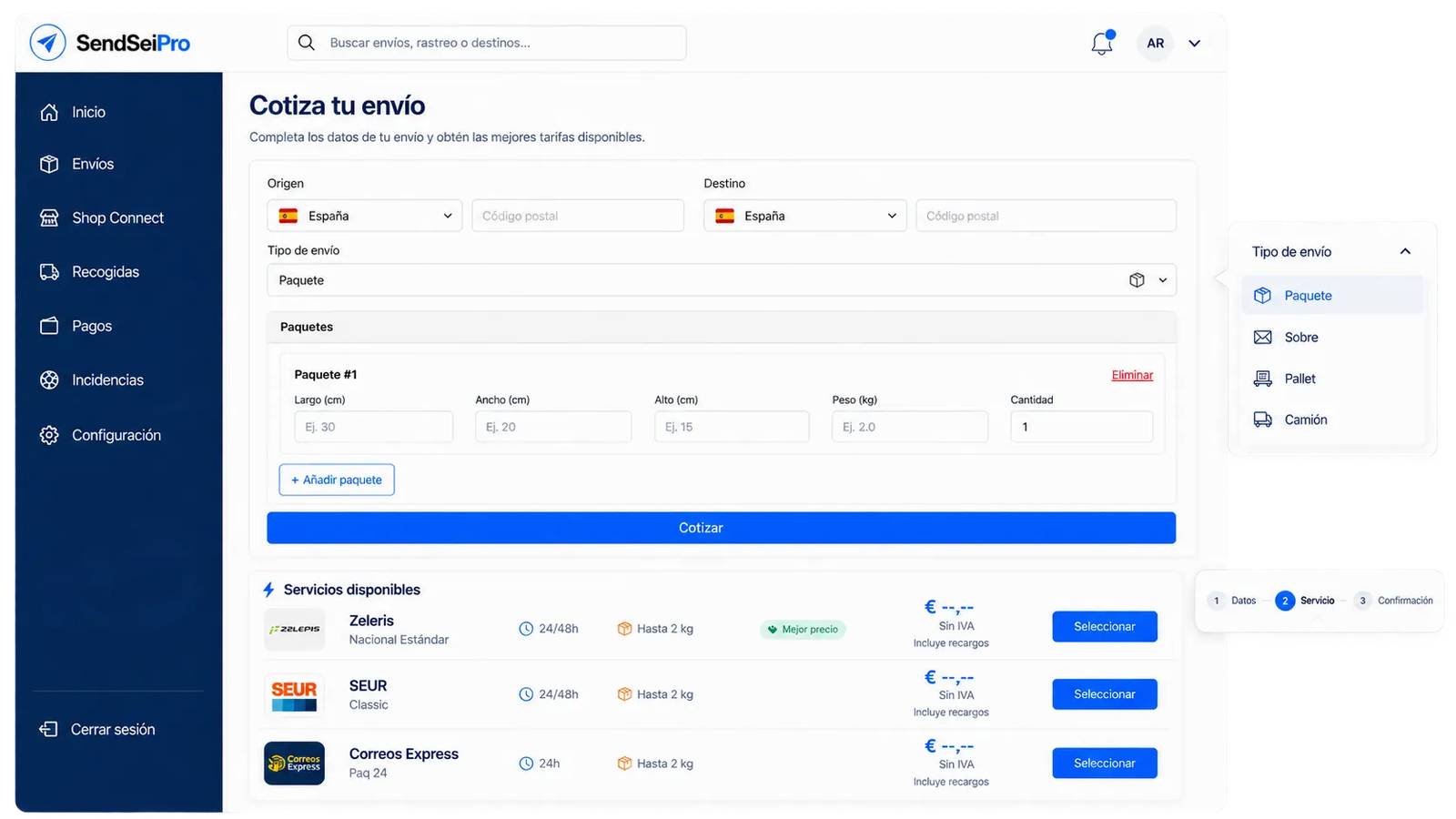The width and height of the screenshot is (1456, 819).
Task: Collapse the Tipo de envío panel
Action: click(1405, 251)
